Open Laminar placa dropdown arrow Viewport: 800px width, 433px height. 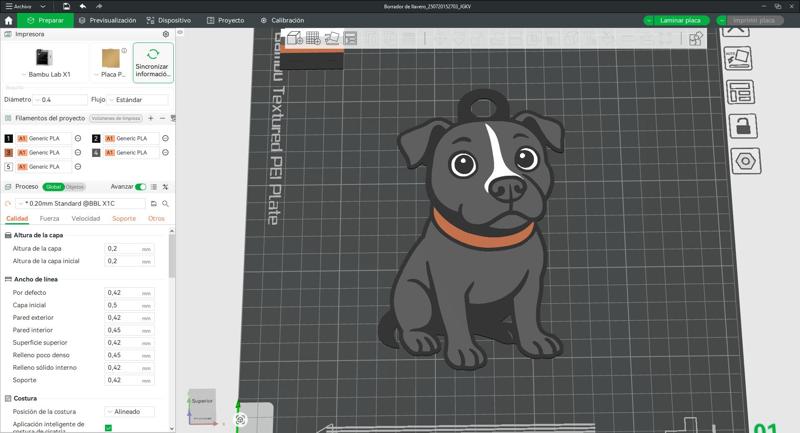point(648,20)
